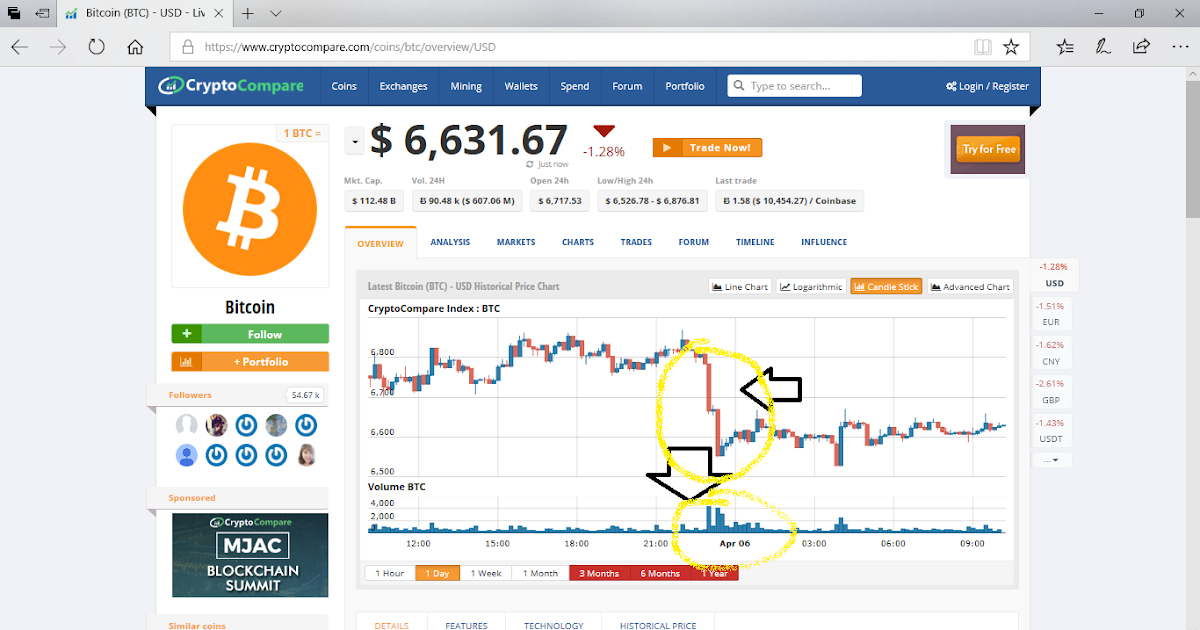The width and height of the screenshot is (1200, 630).
Task: Open the tabs you've set aside icon
Action: tap(14, 14)
